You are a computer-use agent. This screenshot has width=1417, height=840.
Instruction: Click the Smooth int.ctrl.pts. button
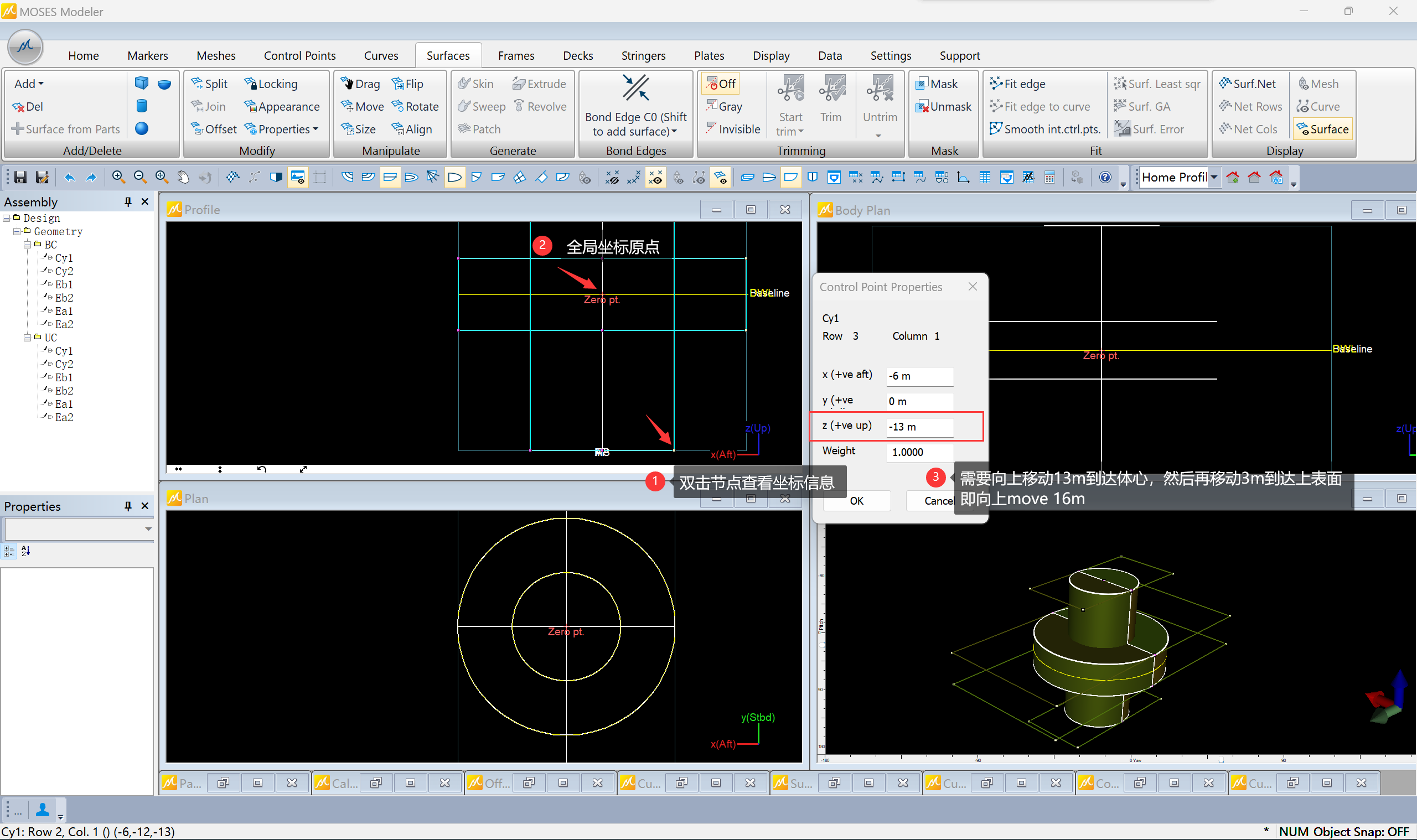click(1045, 129)
